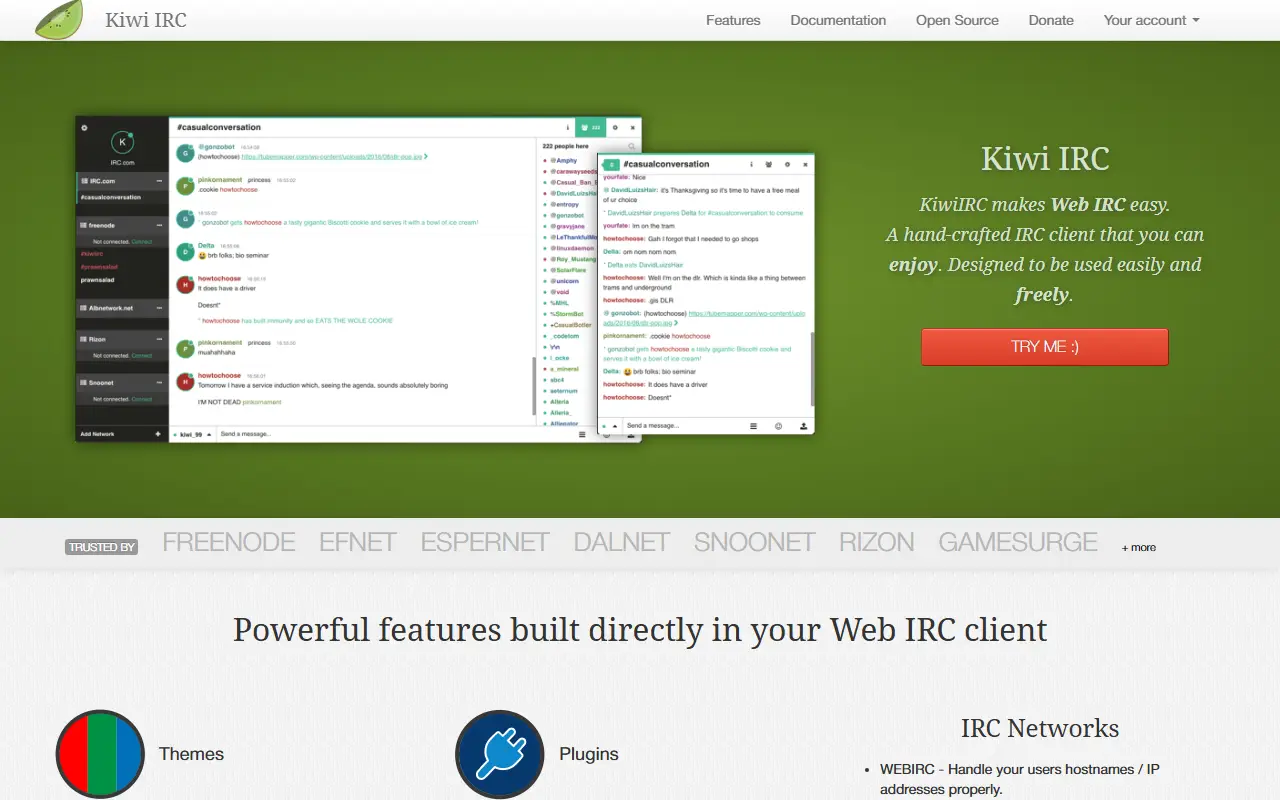Click the 'Powerful features built directly' heading
Screen dimensions: 1280x800
[640, 630]
